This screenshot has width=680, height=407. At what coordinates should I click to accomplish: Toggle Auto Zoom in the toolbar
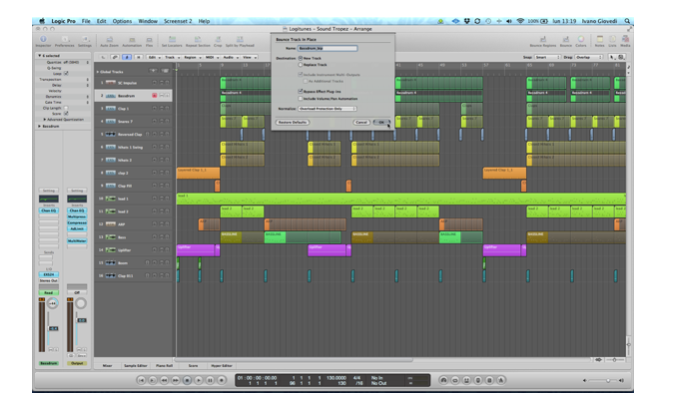109,41
